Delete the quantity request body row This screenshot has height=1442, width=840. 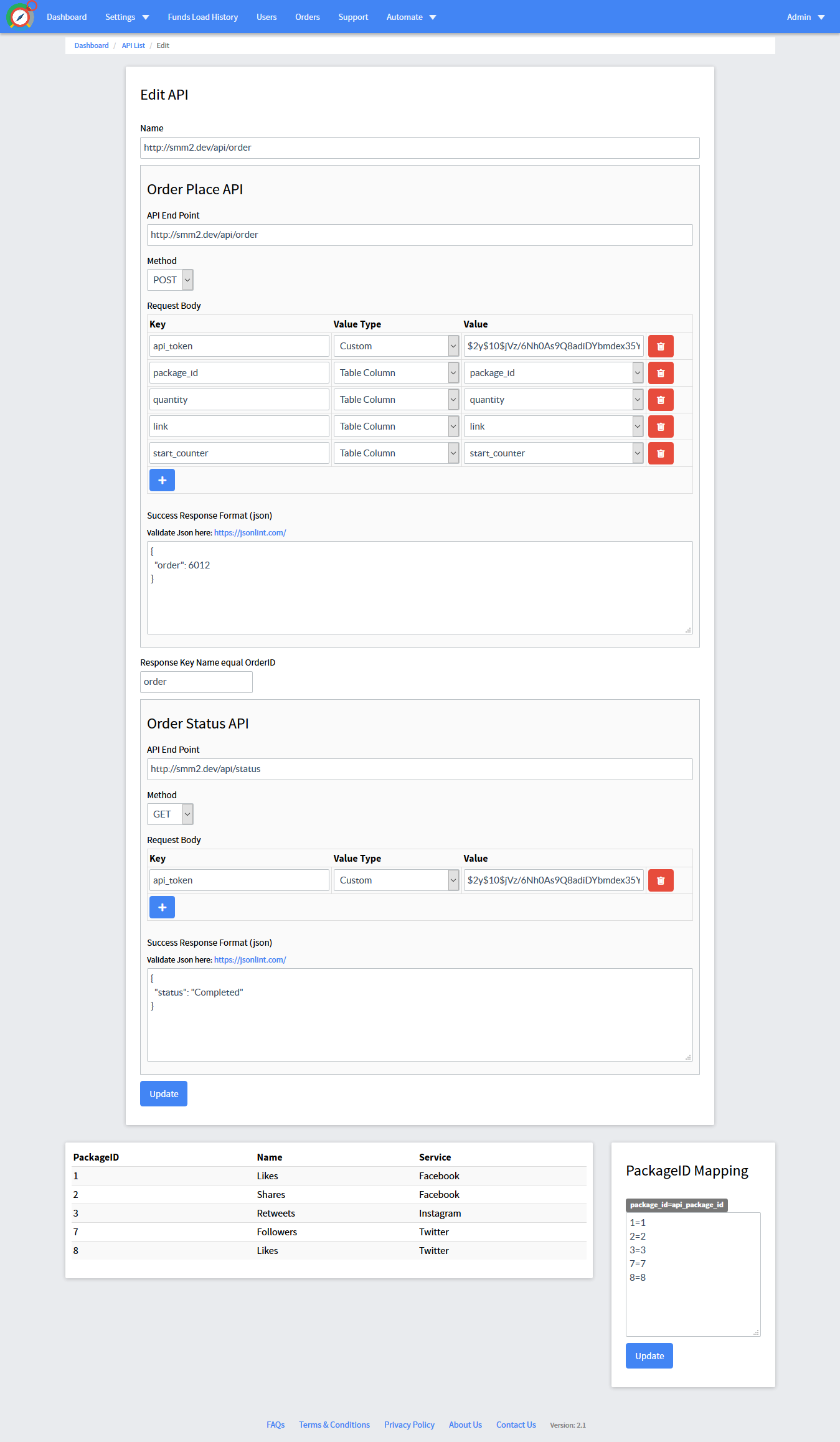pyautogui.click(x=660, y=400)
